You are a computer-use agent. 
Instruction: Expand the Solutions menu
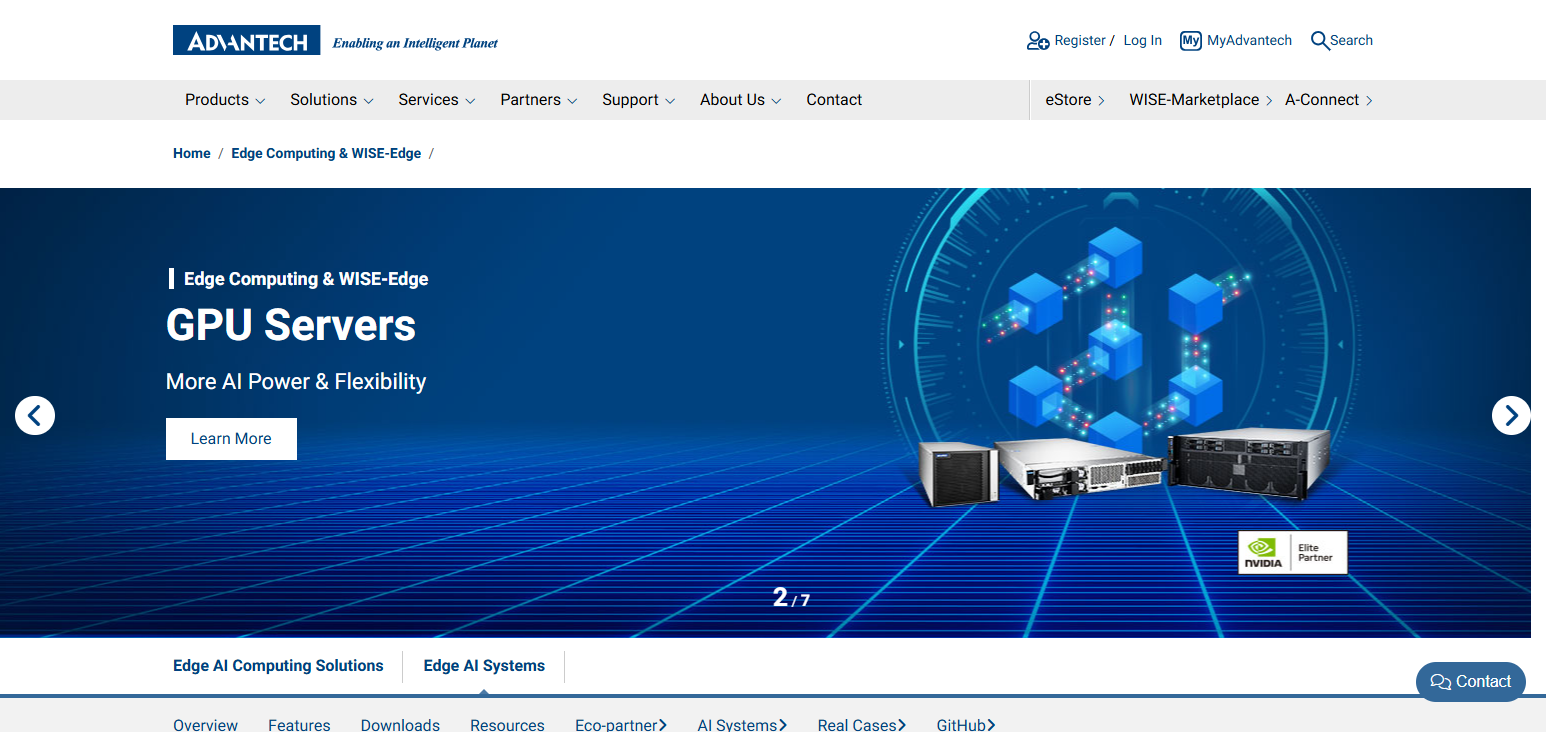tap(332, 100)
